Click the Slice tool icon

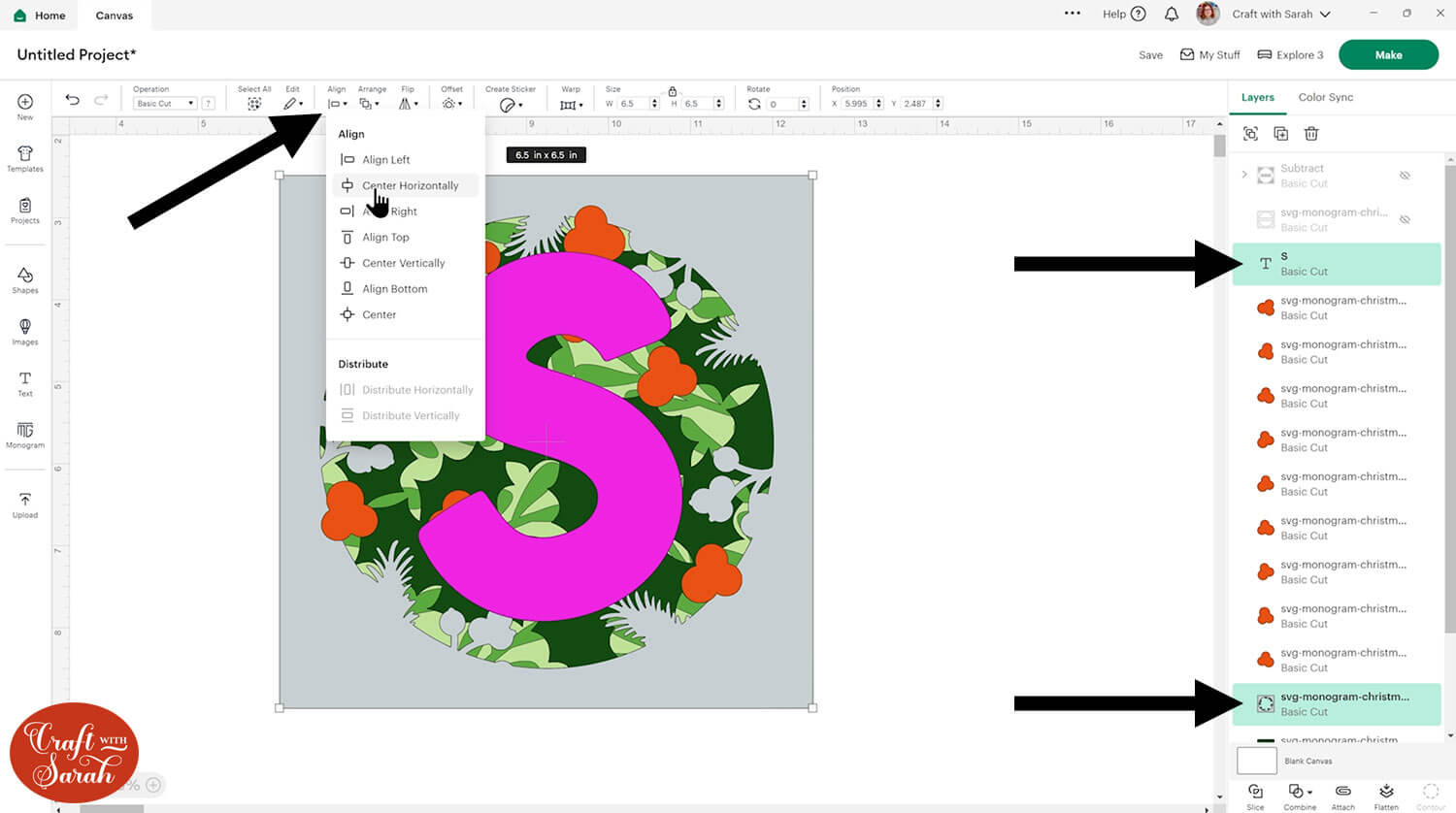click(x=1255, y=796)
